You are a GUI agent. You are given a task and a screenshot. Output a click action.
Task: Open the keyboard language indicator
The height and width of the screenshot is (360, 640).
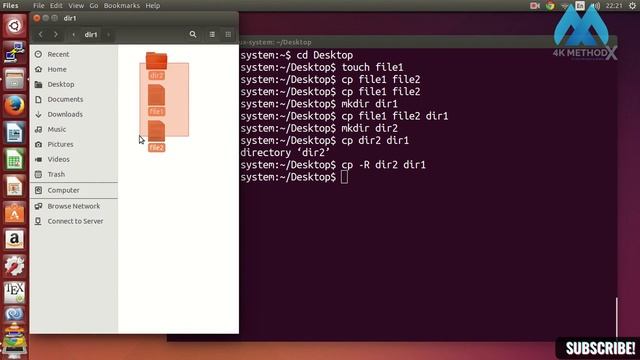580,5
